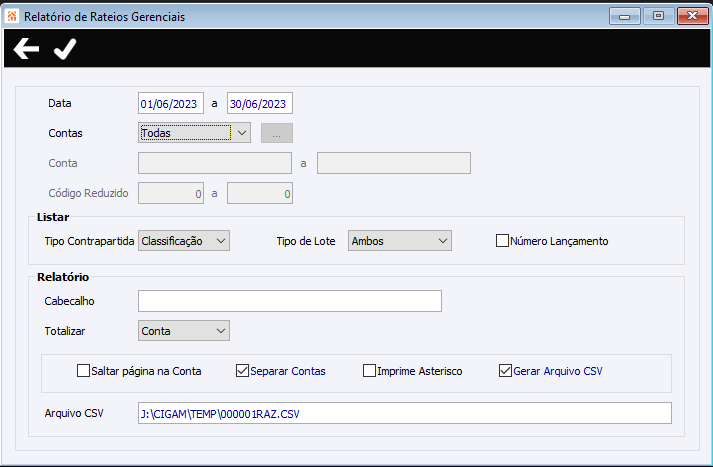Screen dimensions: 713x467
Task: Enable the Imprime Asterisco option
Action: 369,371
